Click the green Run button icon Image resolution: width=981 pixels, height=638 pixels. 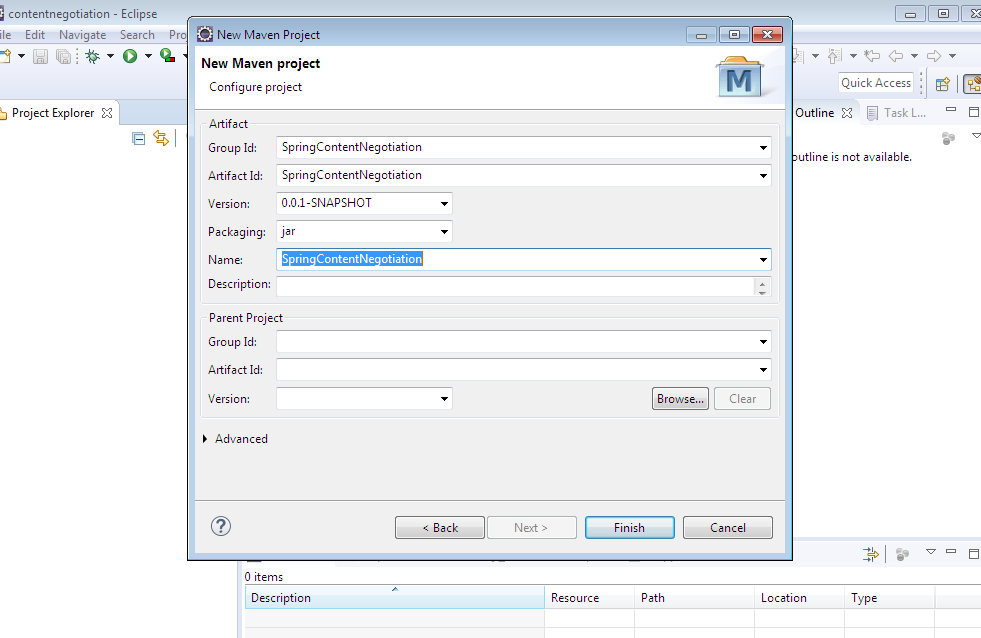point(130,57)
